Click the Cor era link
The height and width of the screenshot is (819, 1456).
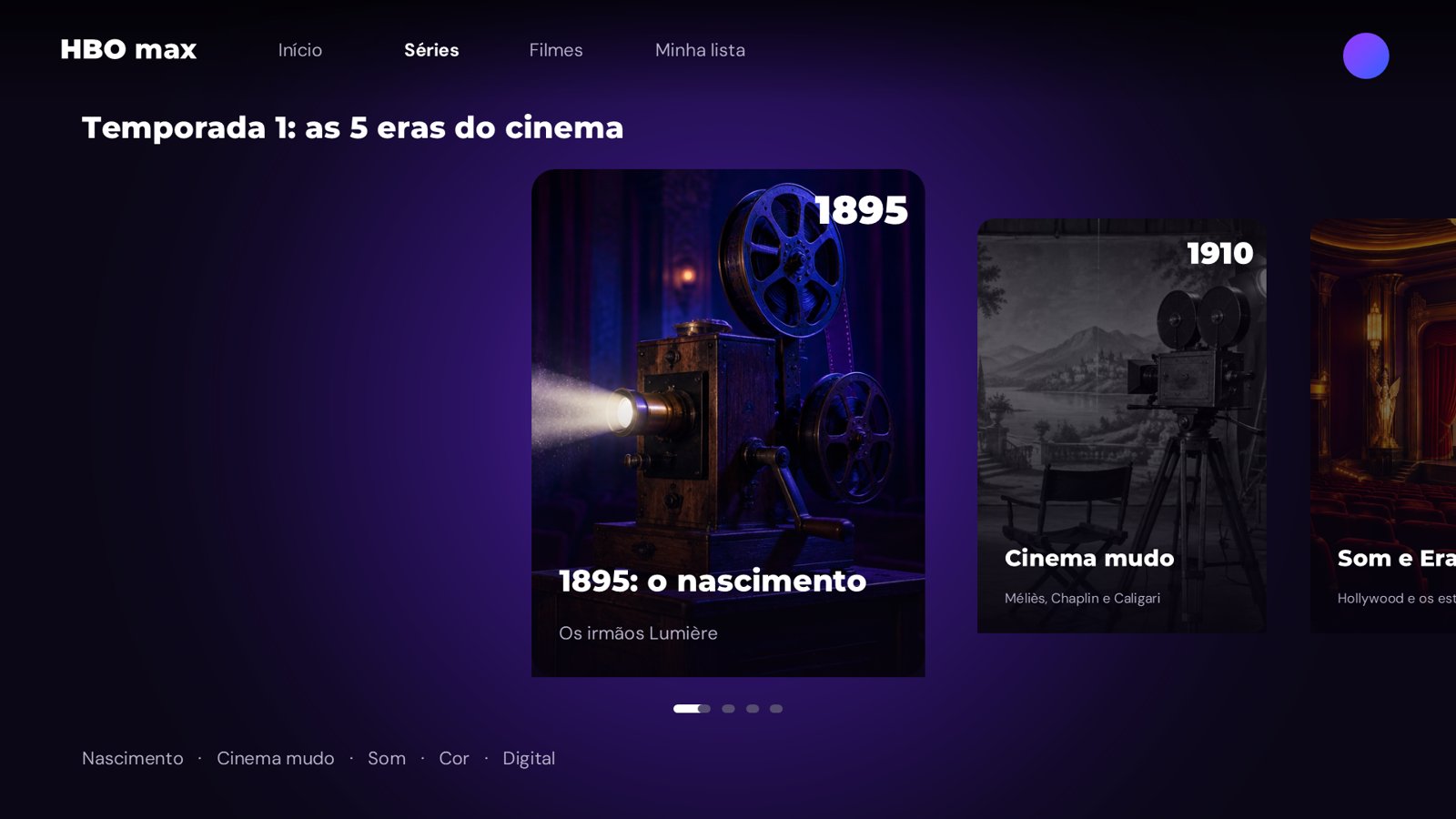pos(454,758)
